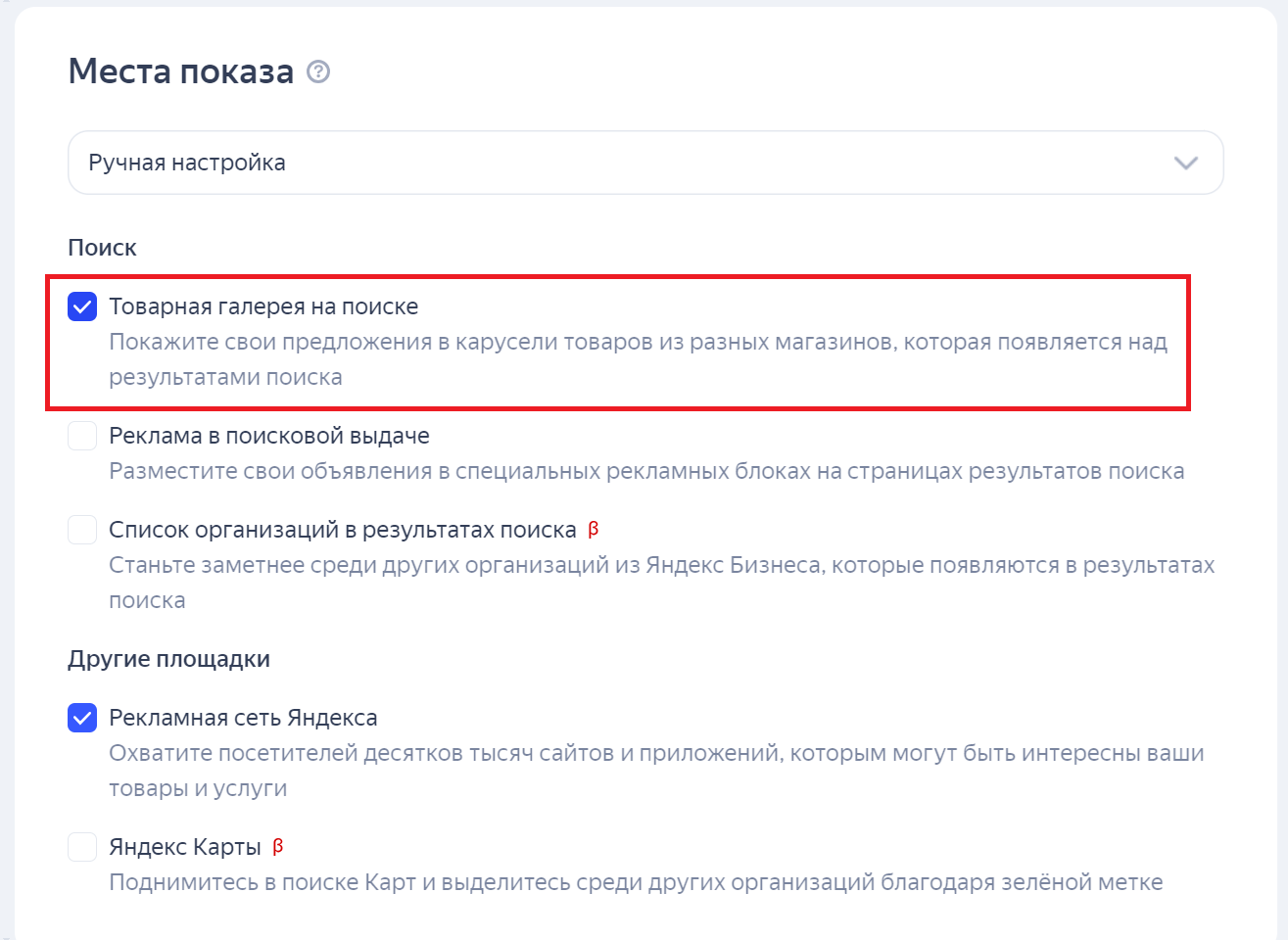Click description starting Разместите свои объявления
The width and height of the screenshot is (1288, 940).
646,471
